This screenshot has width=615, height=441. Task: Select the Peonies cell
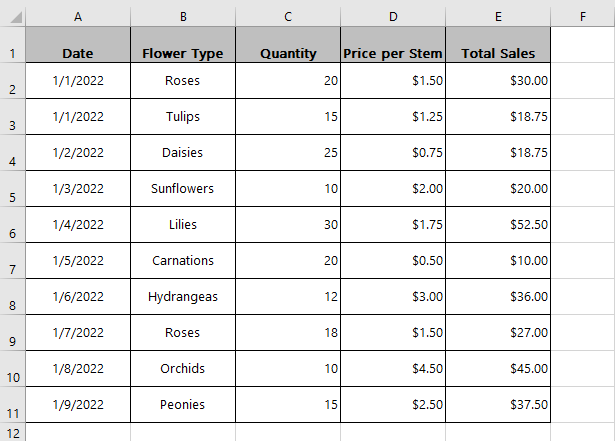tap(183, 405)
